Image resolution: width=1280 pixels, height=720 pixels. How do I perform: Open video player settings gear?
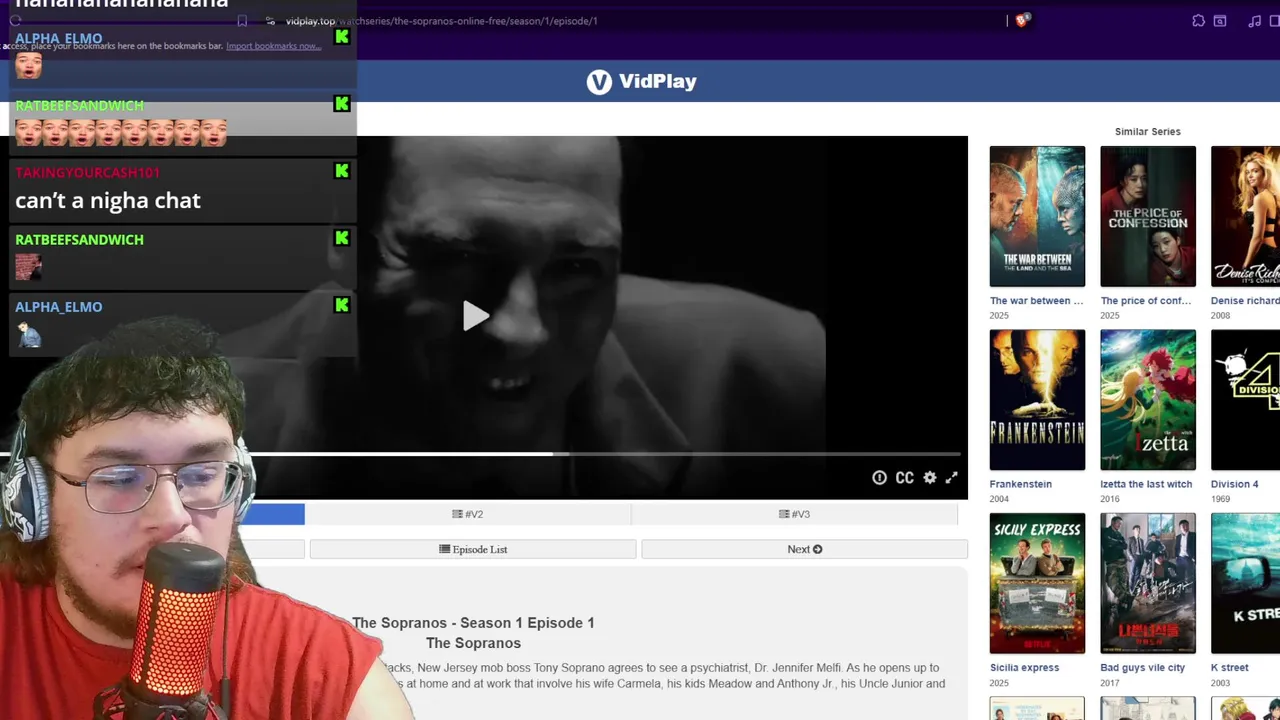coord(930,478)
